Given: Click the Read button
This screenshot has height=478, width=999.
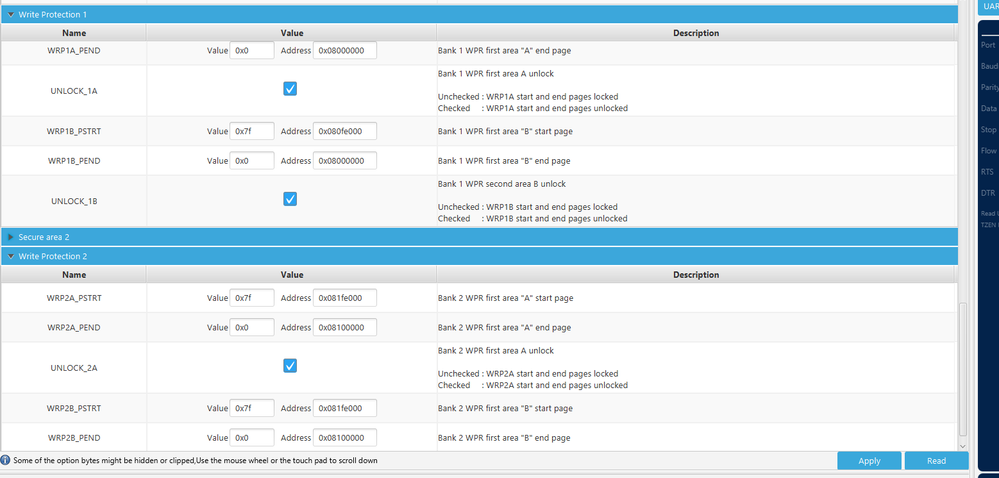Looking at the screenshot, I should tap(936, 461).
